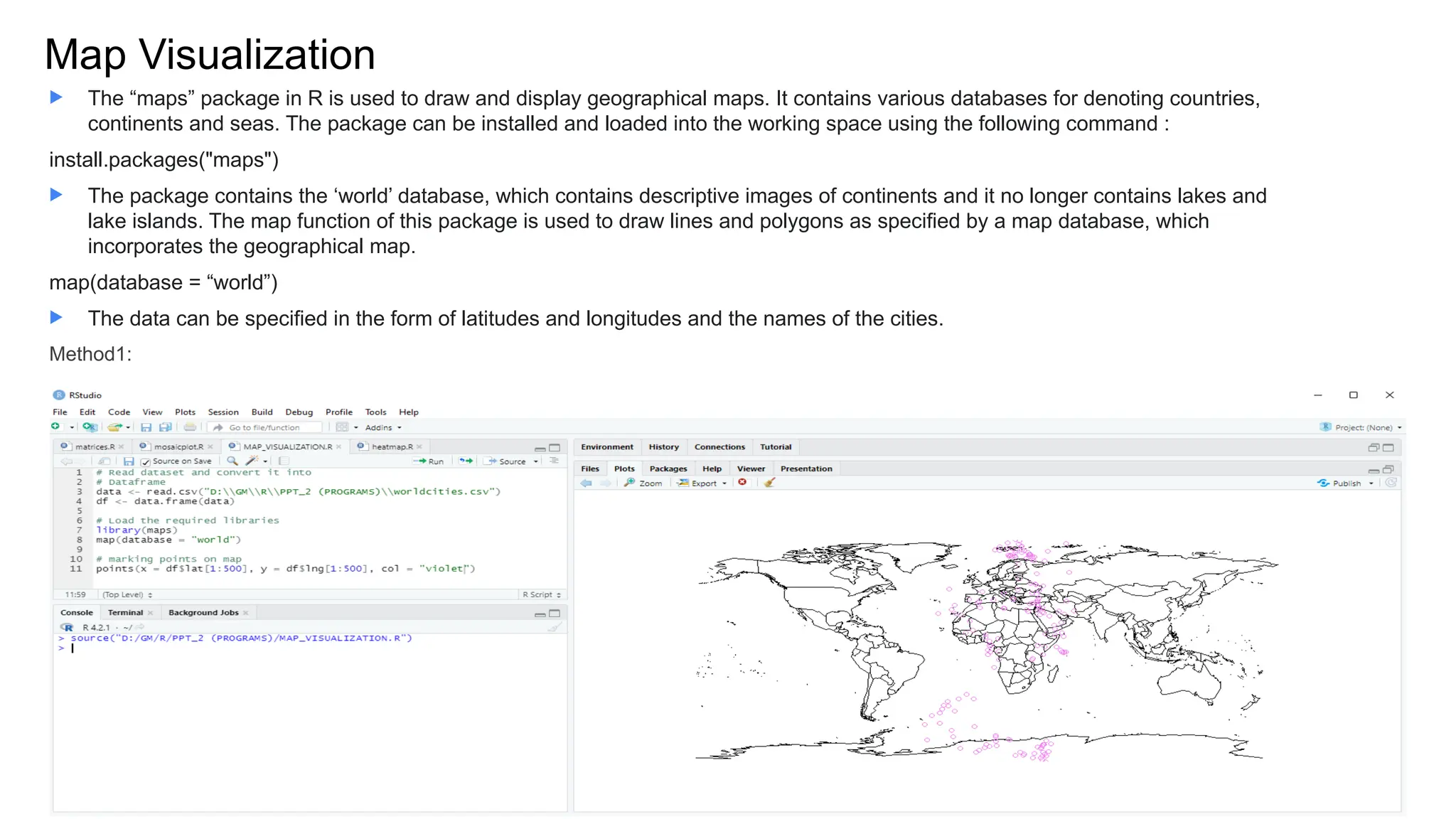Click the Source button
The height and width of the screenshot is (819, 1456).
coord(506,461)
